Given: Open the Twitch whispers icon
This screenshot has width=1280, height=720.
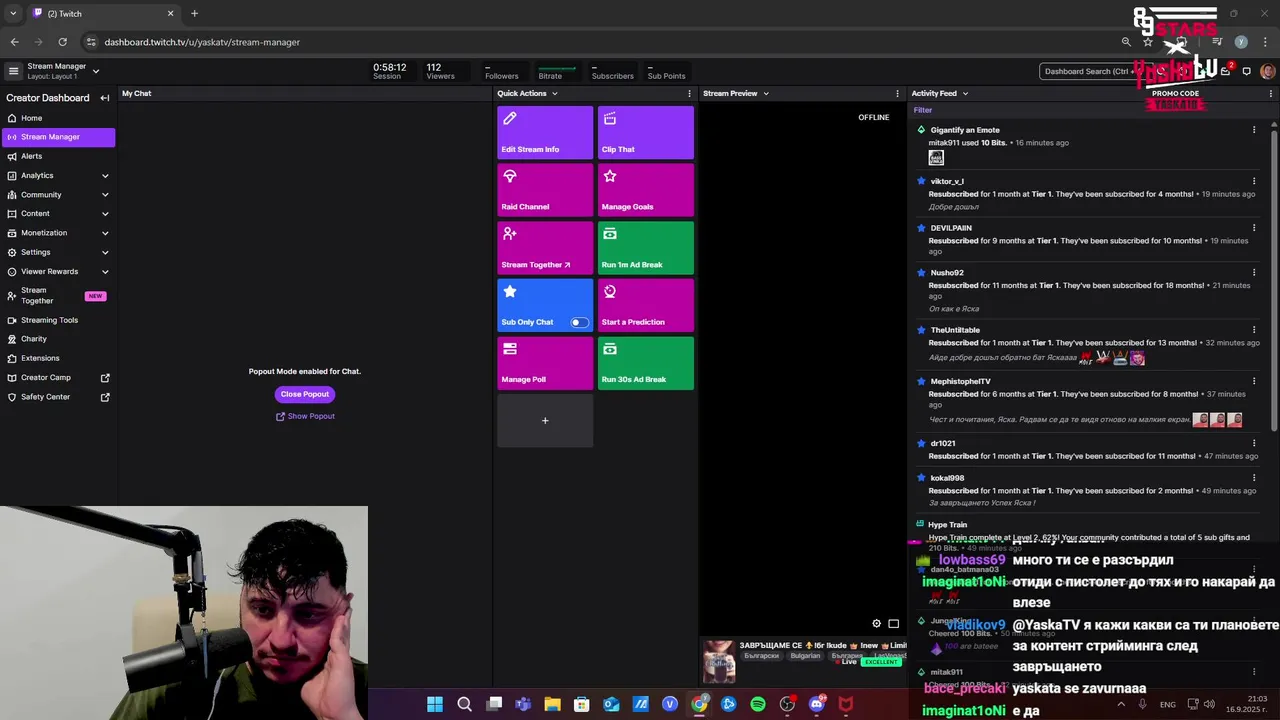Looking at the screenshot, I should click(1246, 71).
